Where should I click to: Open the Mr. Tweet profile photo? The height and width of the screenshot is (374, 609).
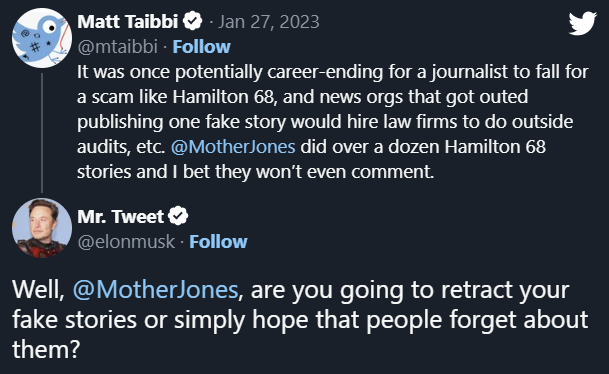pos(42,228)
